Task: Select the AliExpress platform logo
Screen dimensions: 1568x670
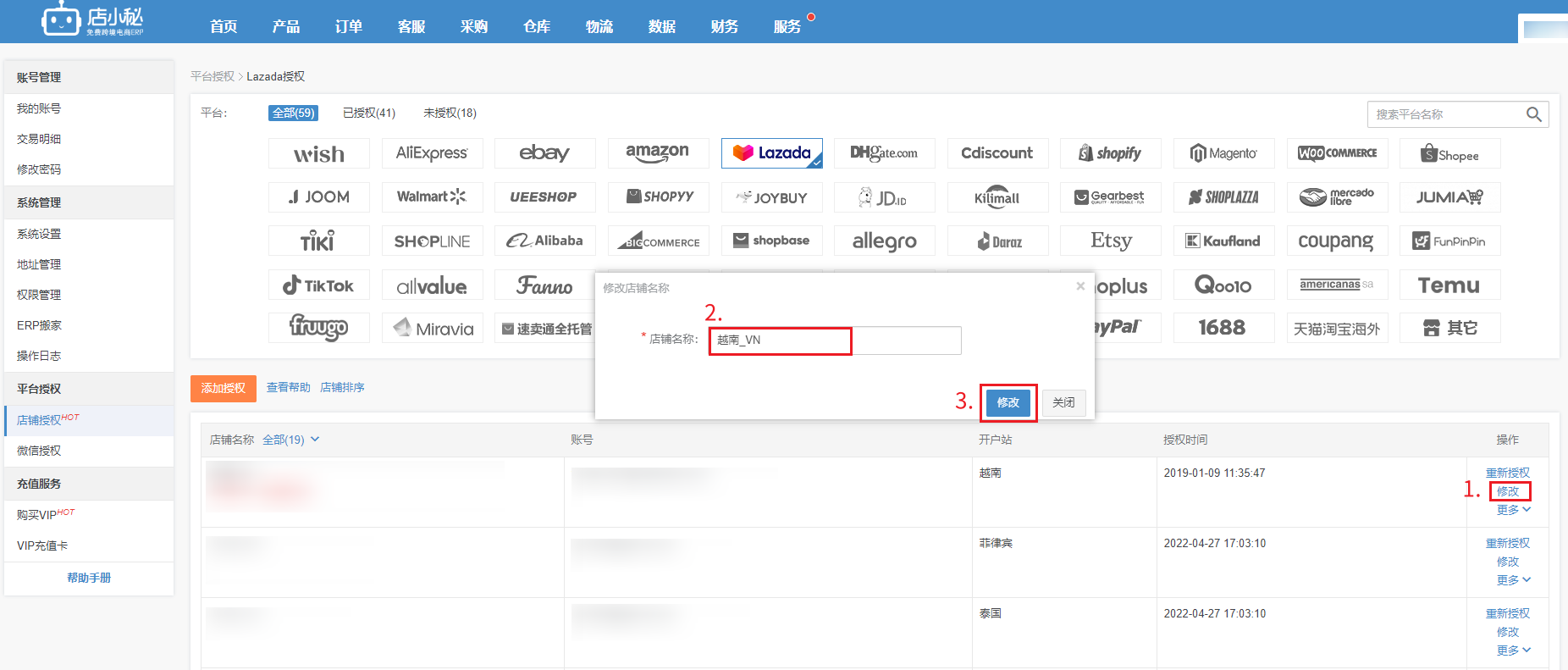Action: click(432, 153)
